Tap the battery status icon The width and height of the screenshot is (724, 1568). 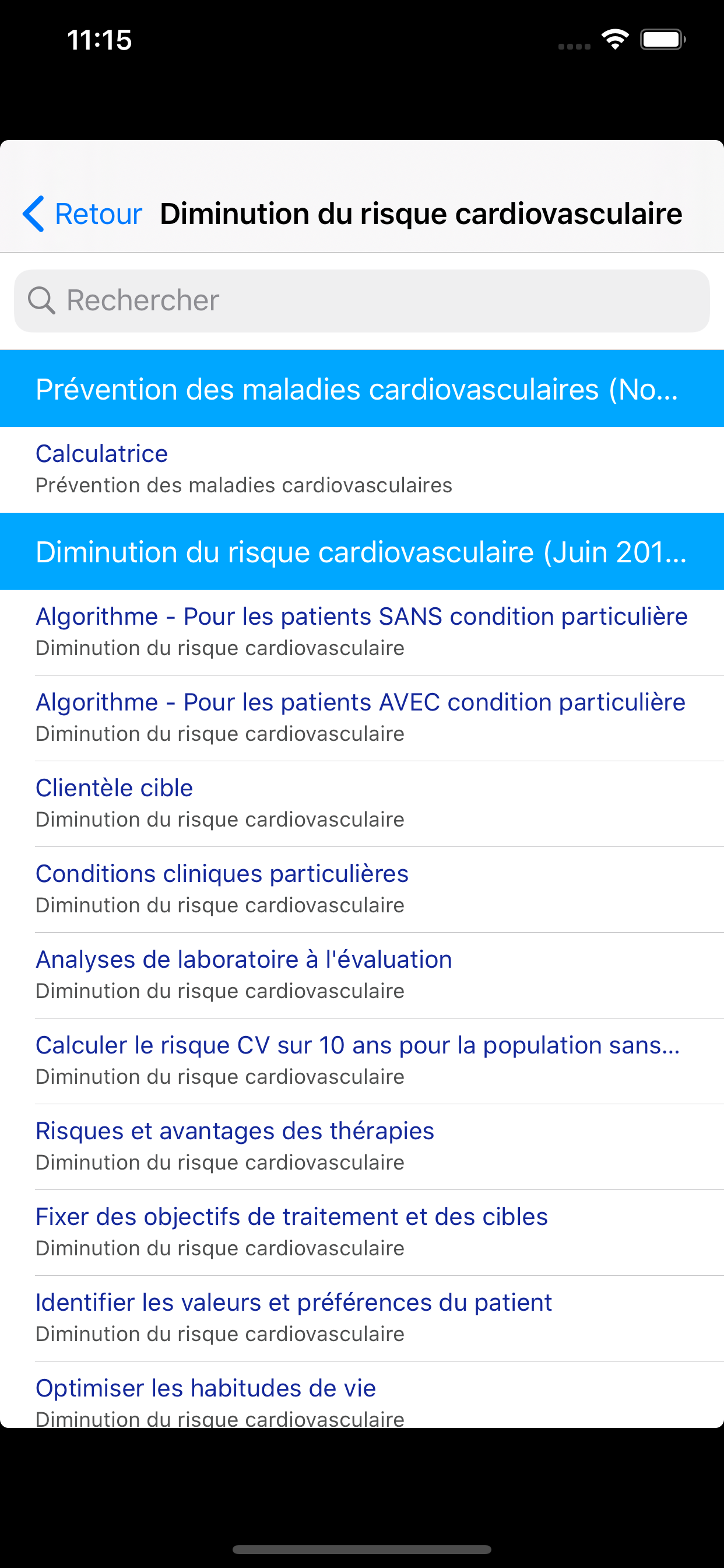point(662,40)
